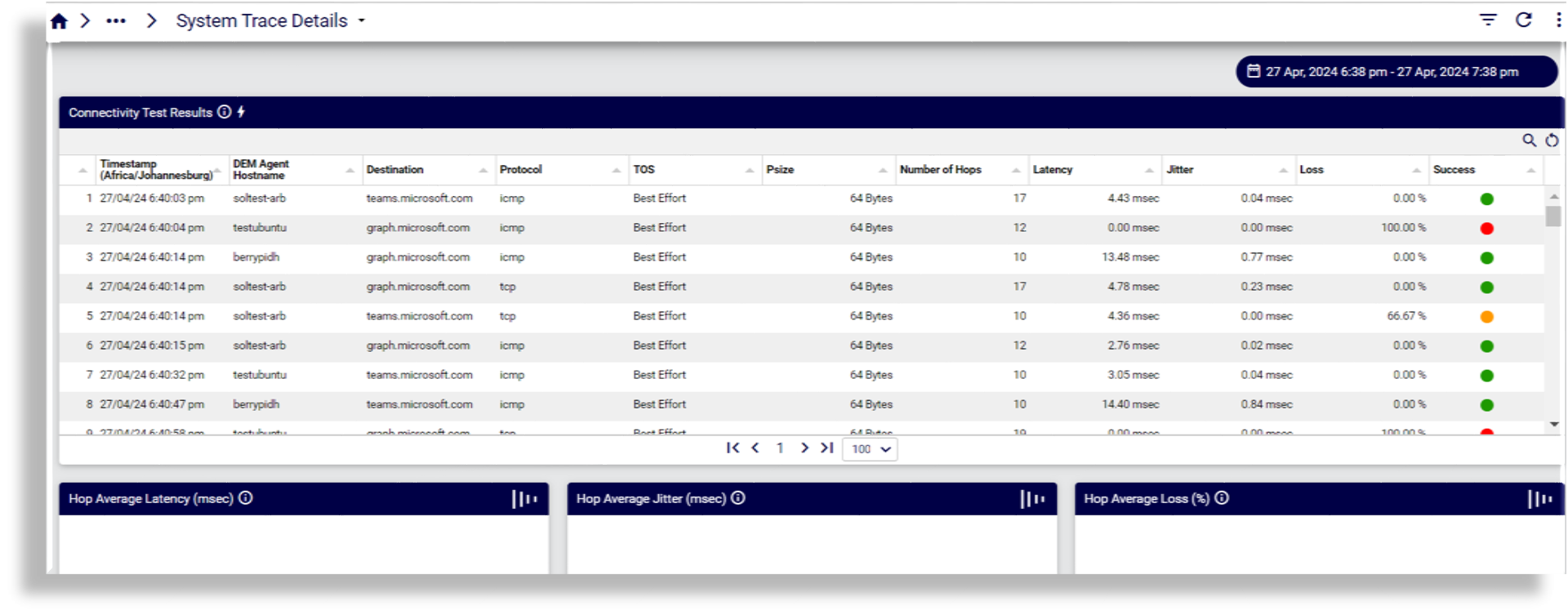This screenshot has height=615, width=1568.
Task: Select hostname berrypidh in row 3
Action: click(x=256, y=257)
